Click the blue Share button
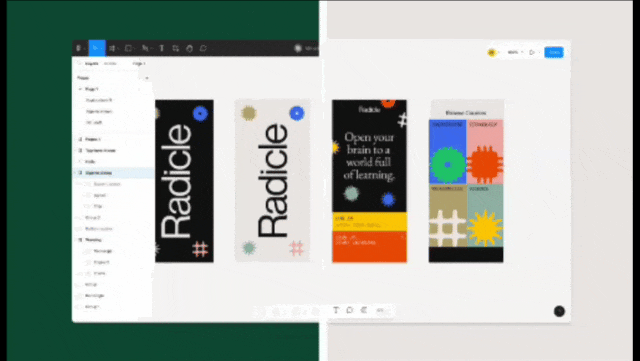The height and width of the screenshot is (361, 640). pyautogui.click(x=554, y=52)
